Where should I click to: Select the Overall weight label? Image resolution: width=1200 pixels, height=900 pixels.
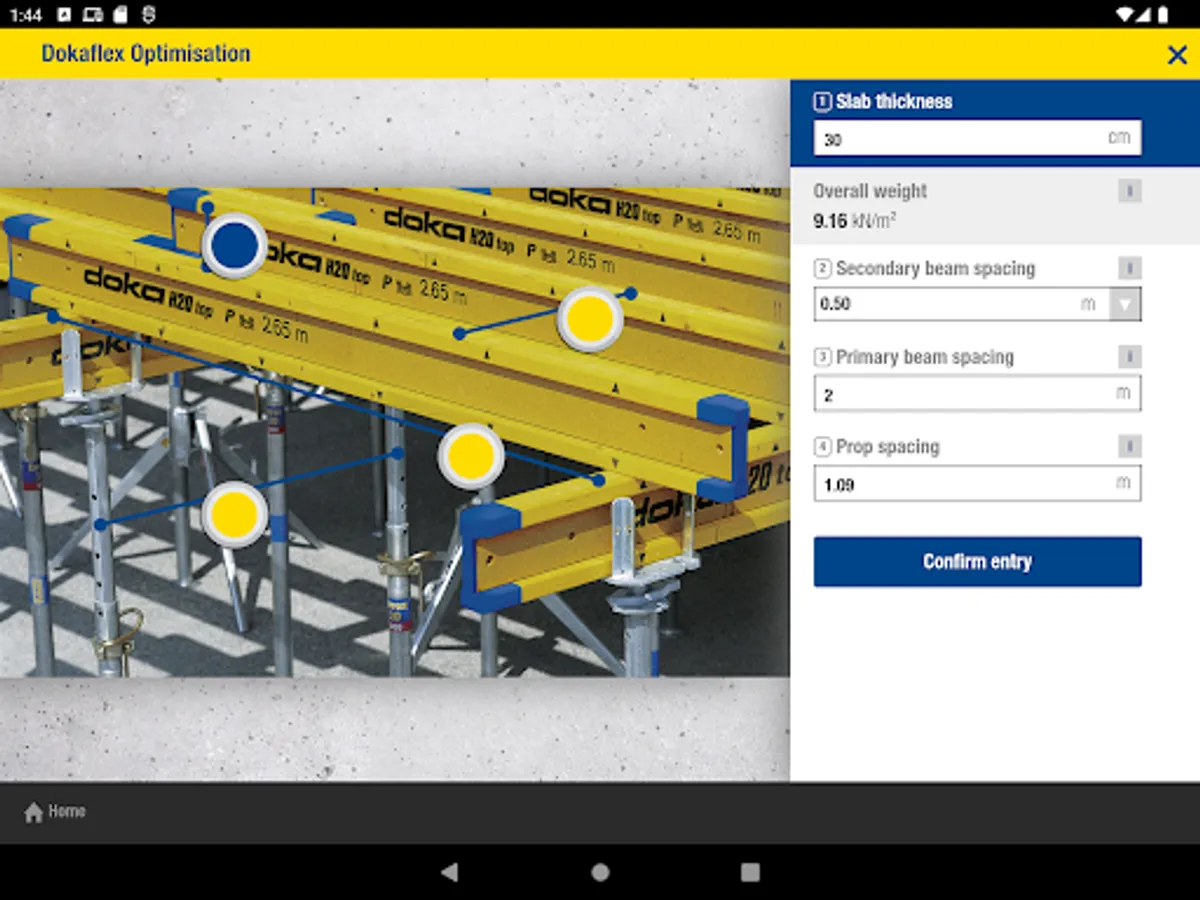pyautogui.click(x=870, y=191)
